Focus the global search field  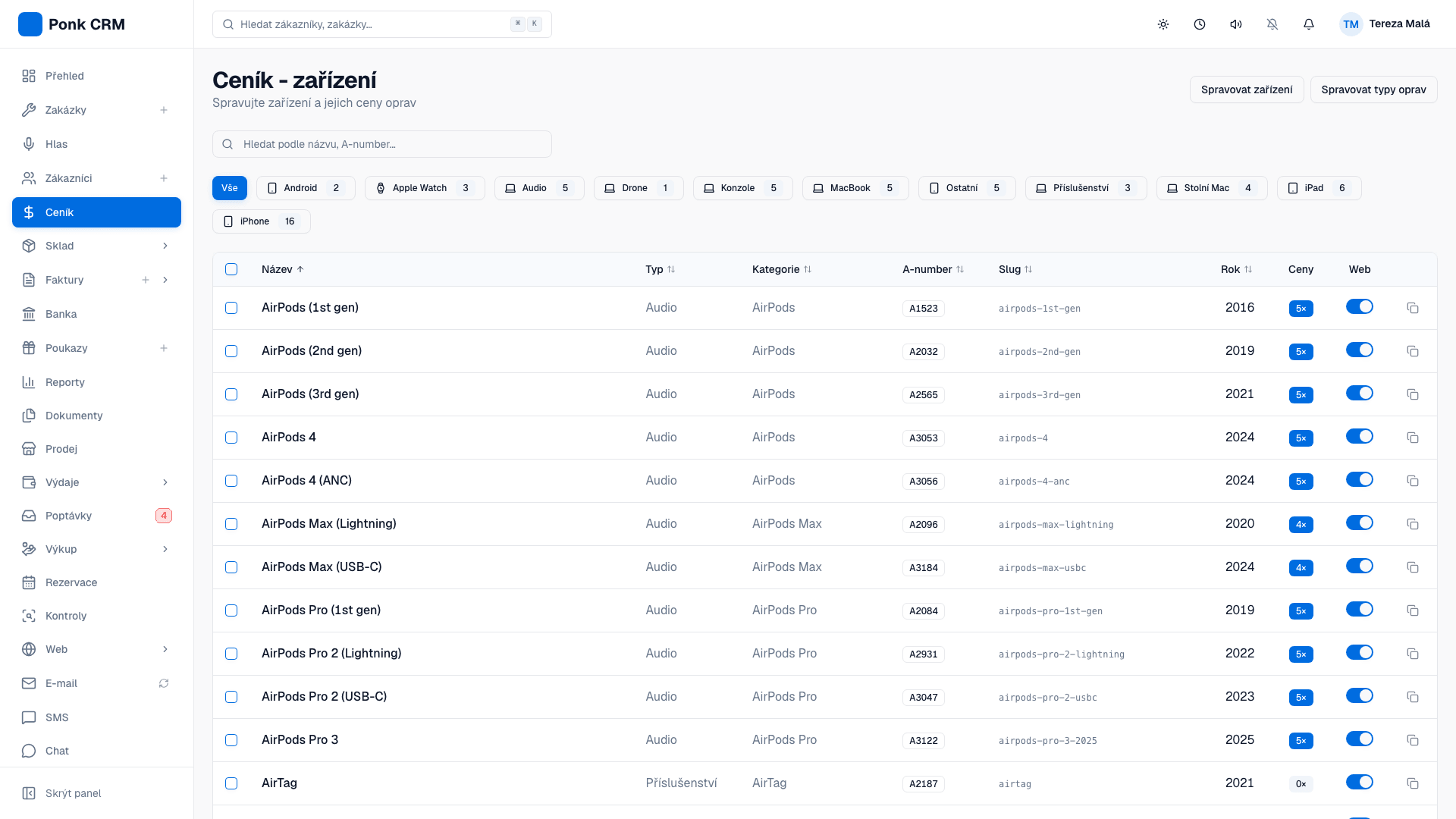click(x=382, y=24)
